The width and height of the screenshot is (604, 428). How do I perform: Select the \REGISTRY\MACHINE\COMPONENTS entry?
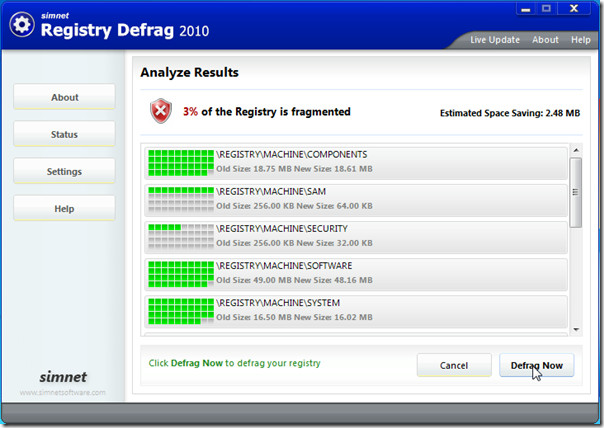tap(356, 163)
